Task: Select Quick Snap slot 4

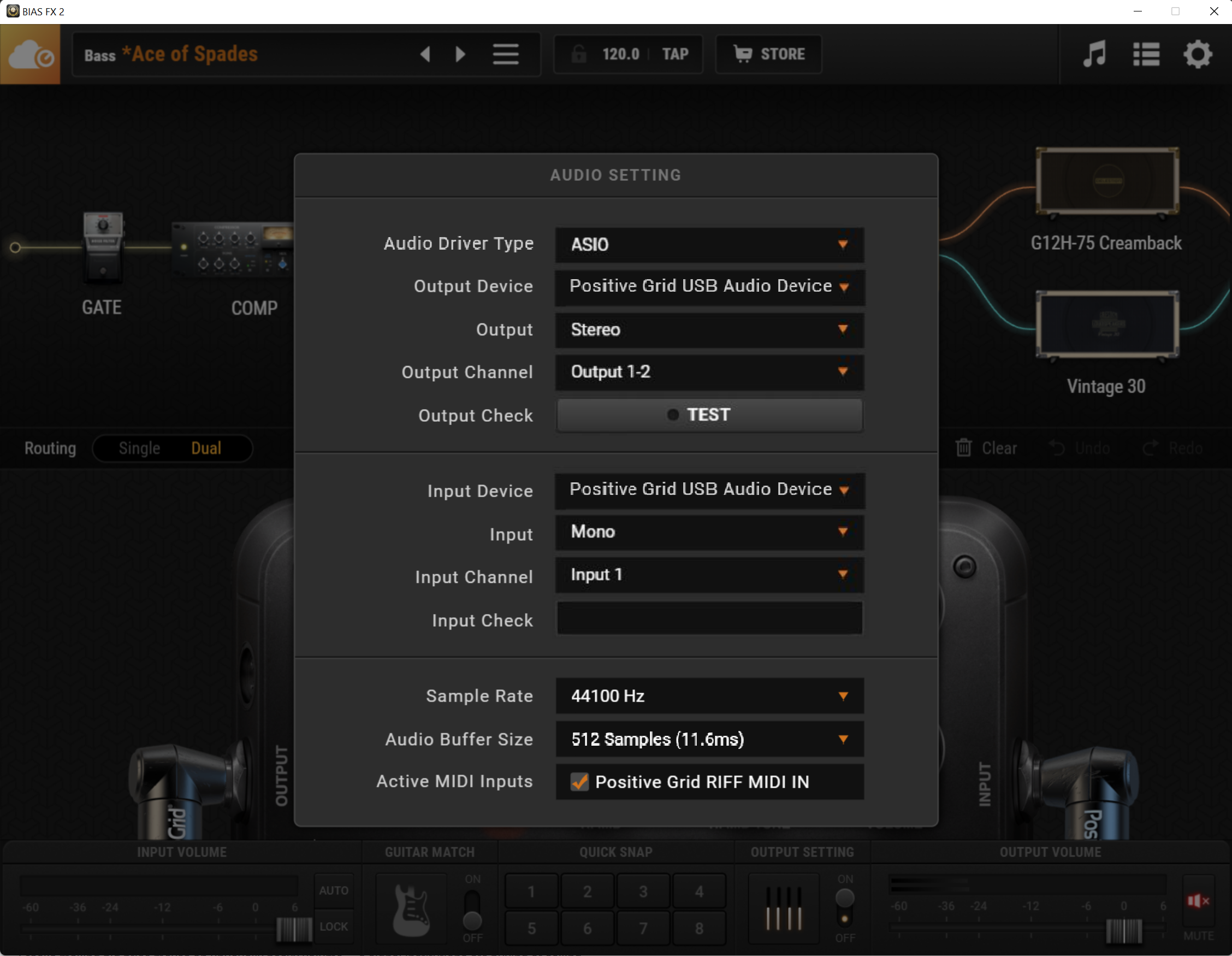Action: pyautogui.click(x=699, y=892)
